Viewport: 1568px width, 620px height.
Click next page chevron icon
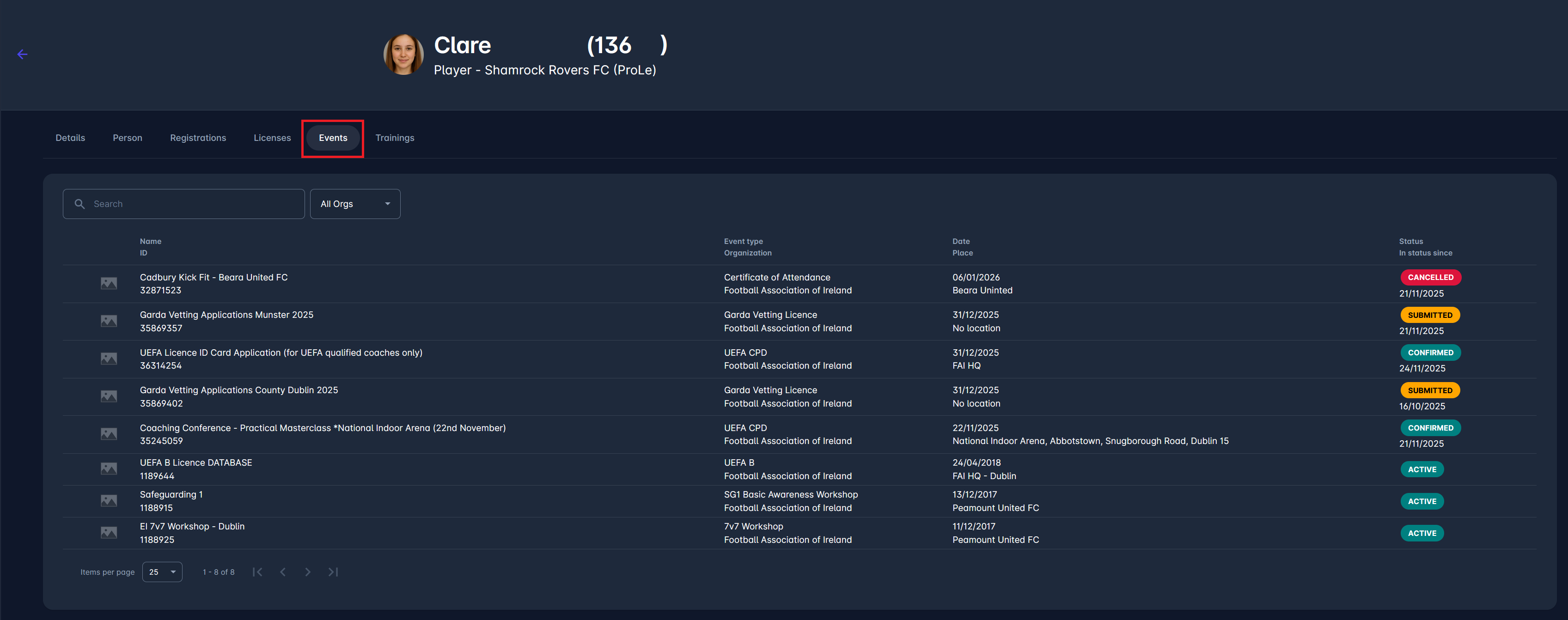tap(308, 572)
